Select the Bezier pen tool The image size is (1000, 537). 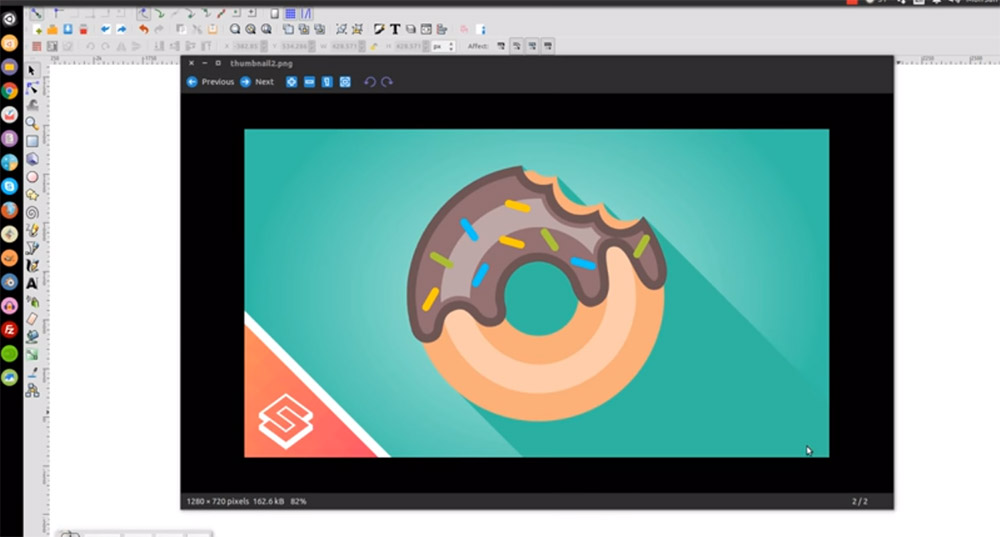32,248
